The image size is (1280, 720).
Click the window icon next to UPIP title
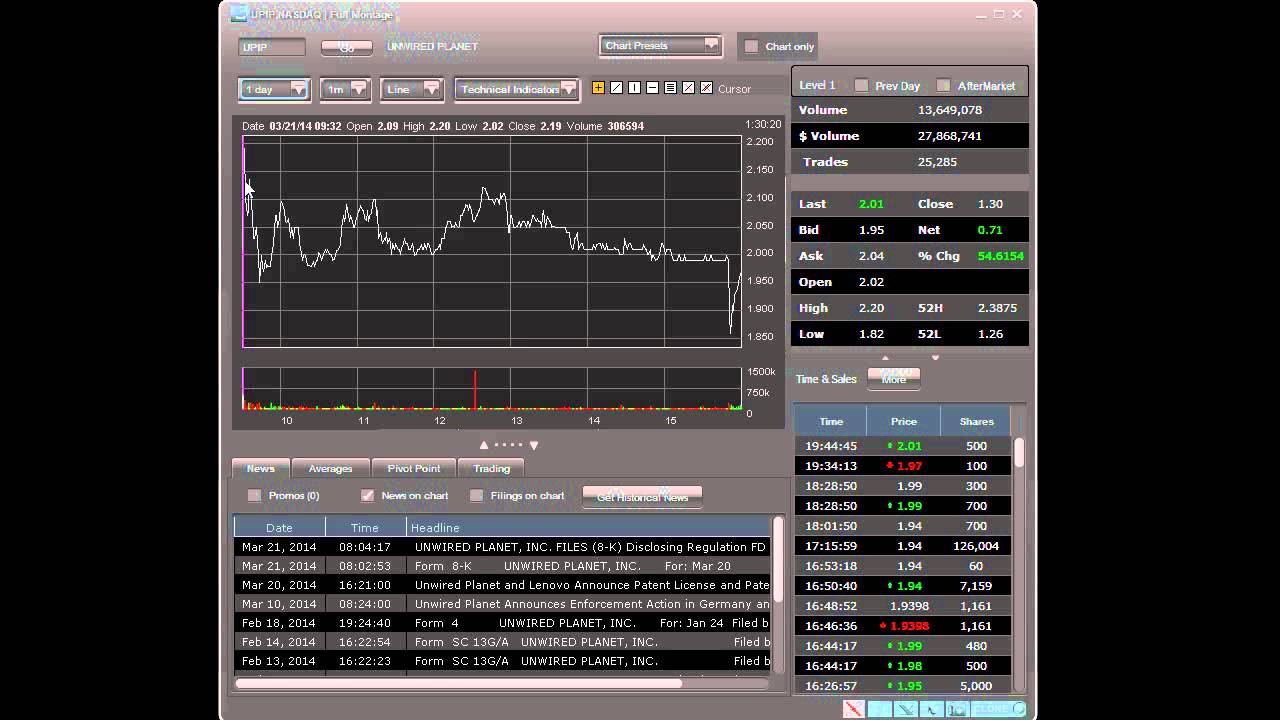(238, 14)
